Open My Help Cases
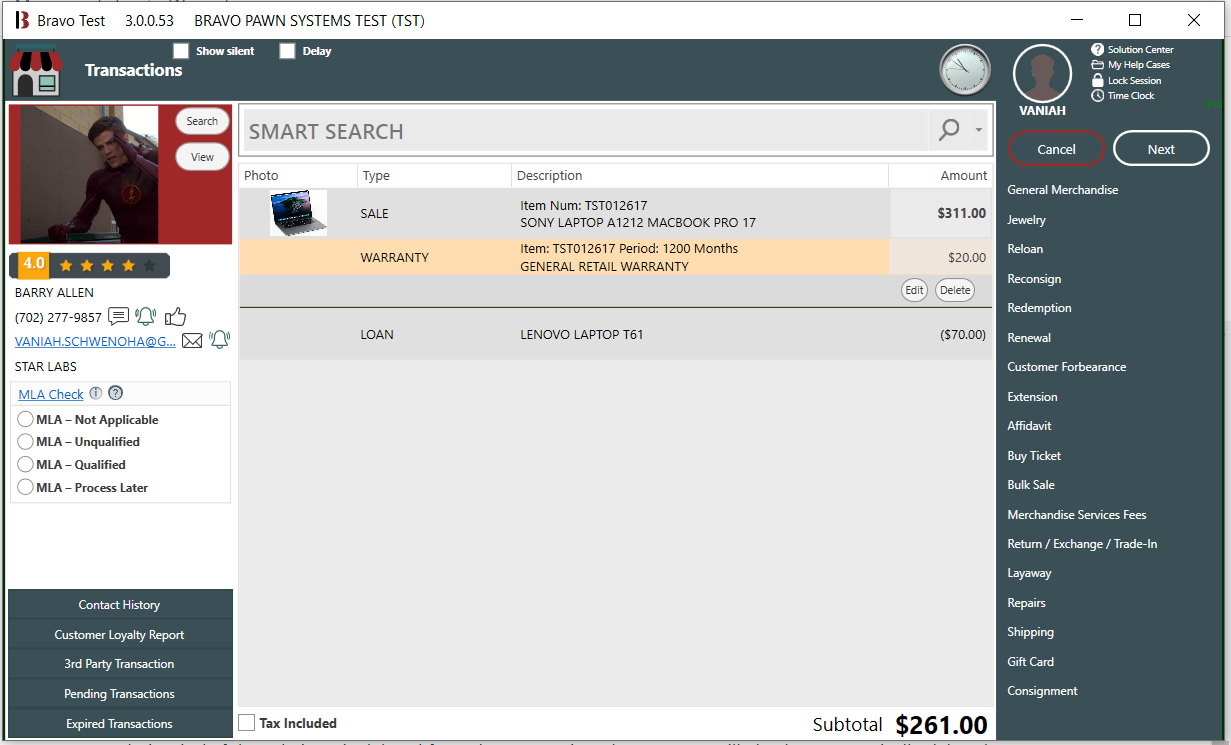 [x=1130, y=65]
